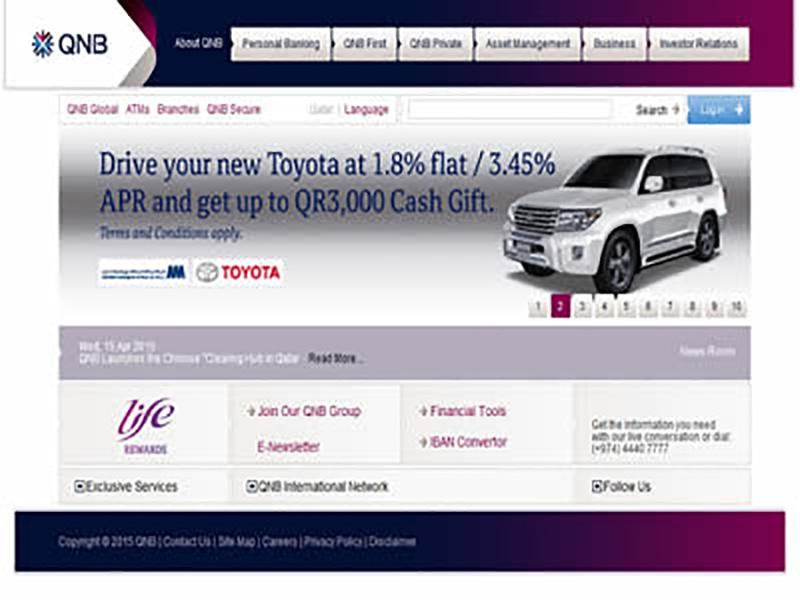Click the Login button
Image resolution: width=800 pixels, height=600 pixels.
point(718,110)
